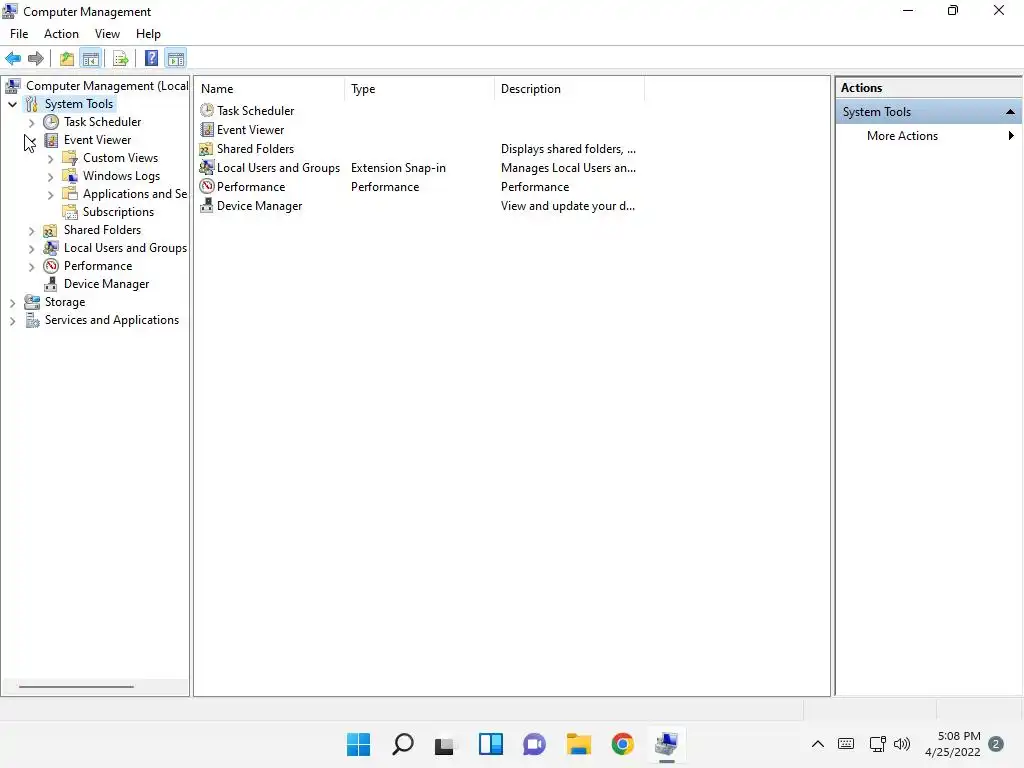Open the View menu
The image size is (1024, 768).
click(107, 34)
